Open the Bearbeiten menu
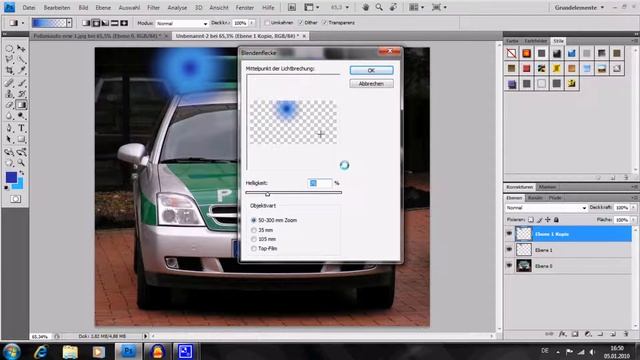This screenshot has width=640, height=360. tap(57, 7)
